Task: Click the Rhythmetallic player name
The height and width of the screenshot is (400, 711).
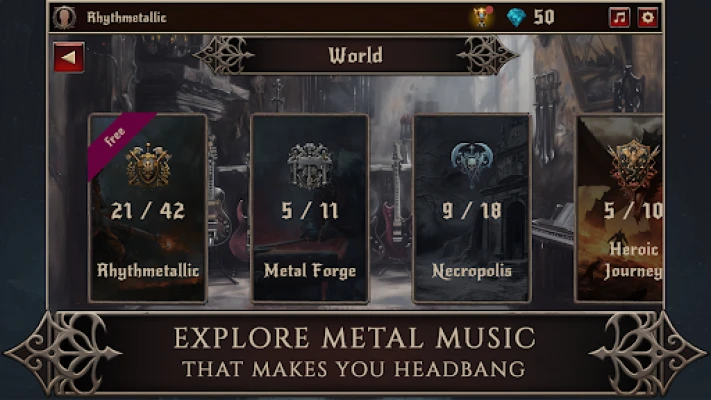Action: 127,18
